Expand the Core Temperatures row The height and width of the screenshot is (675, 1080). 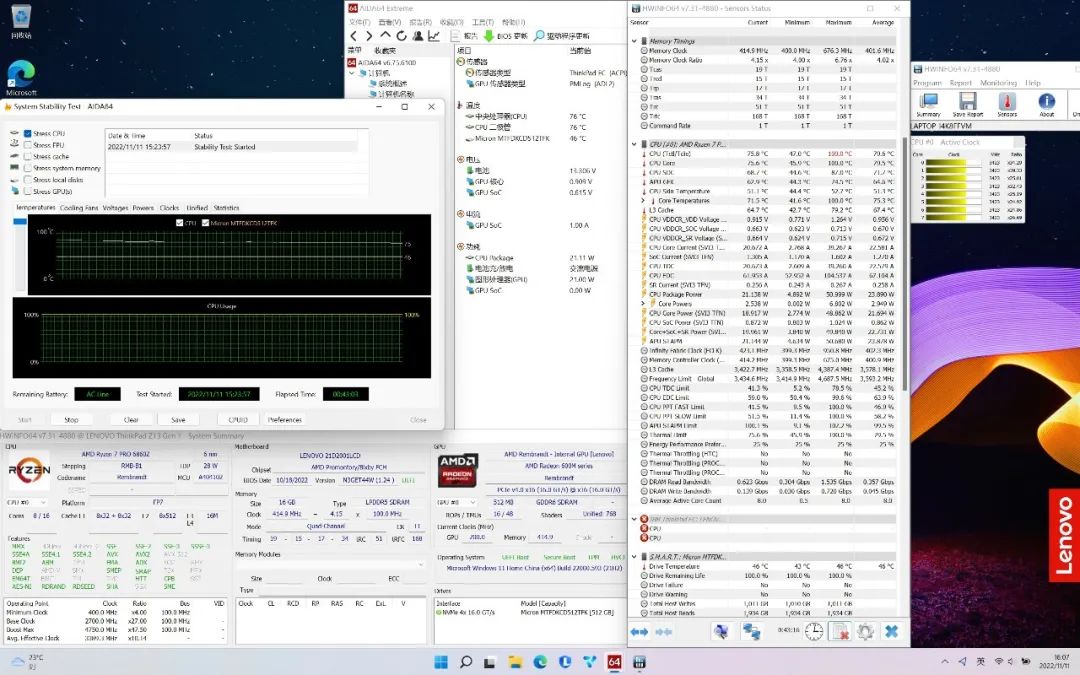[x=643, y=200]
